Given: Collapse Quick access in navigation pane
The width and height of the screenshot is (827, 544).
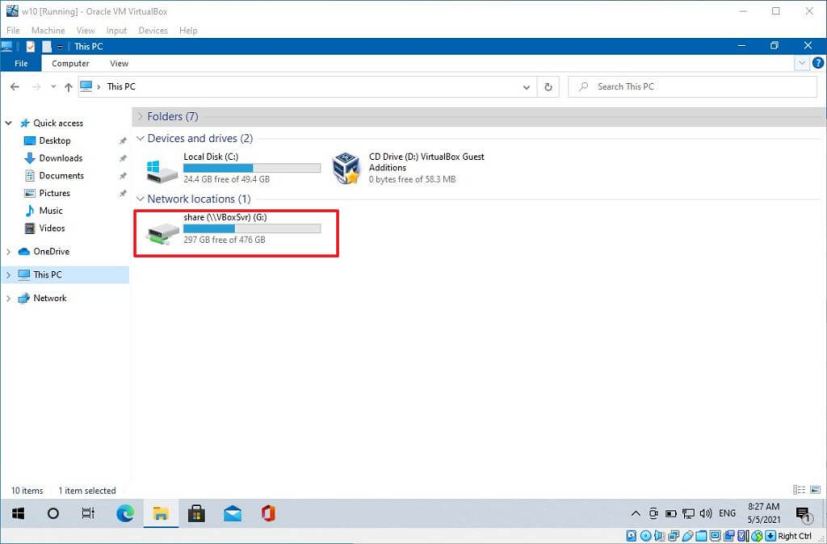Looking at the screenshot, I should tap(8, 123).
